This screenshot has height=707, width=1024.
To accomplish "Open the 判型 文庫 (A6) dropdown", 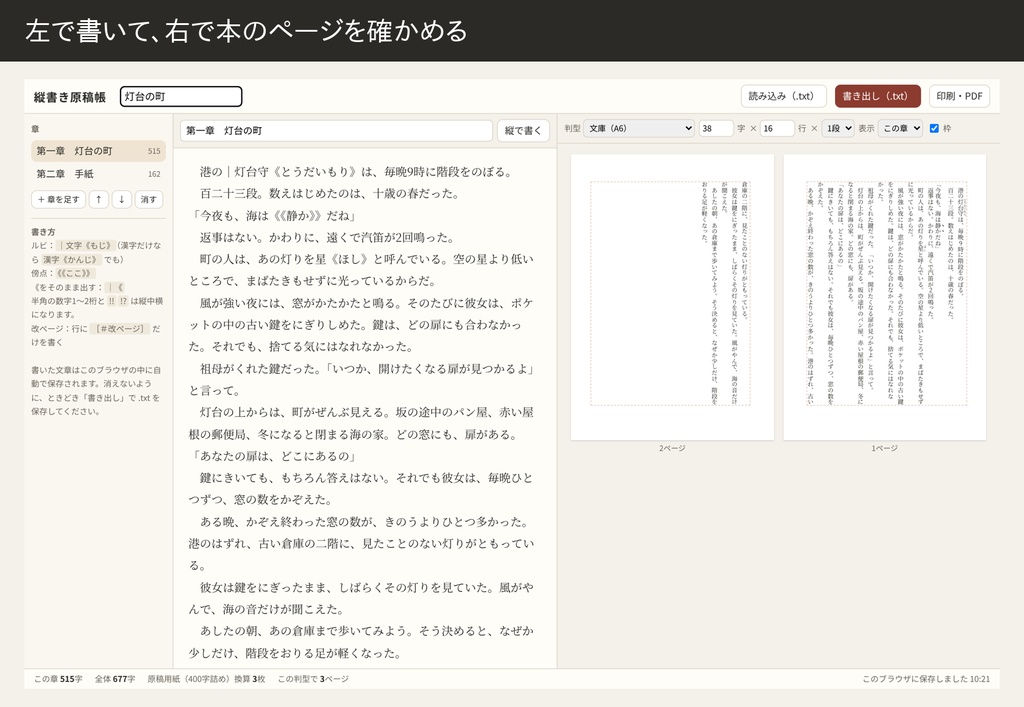I will (639, 129).
